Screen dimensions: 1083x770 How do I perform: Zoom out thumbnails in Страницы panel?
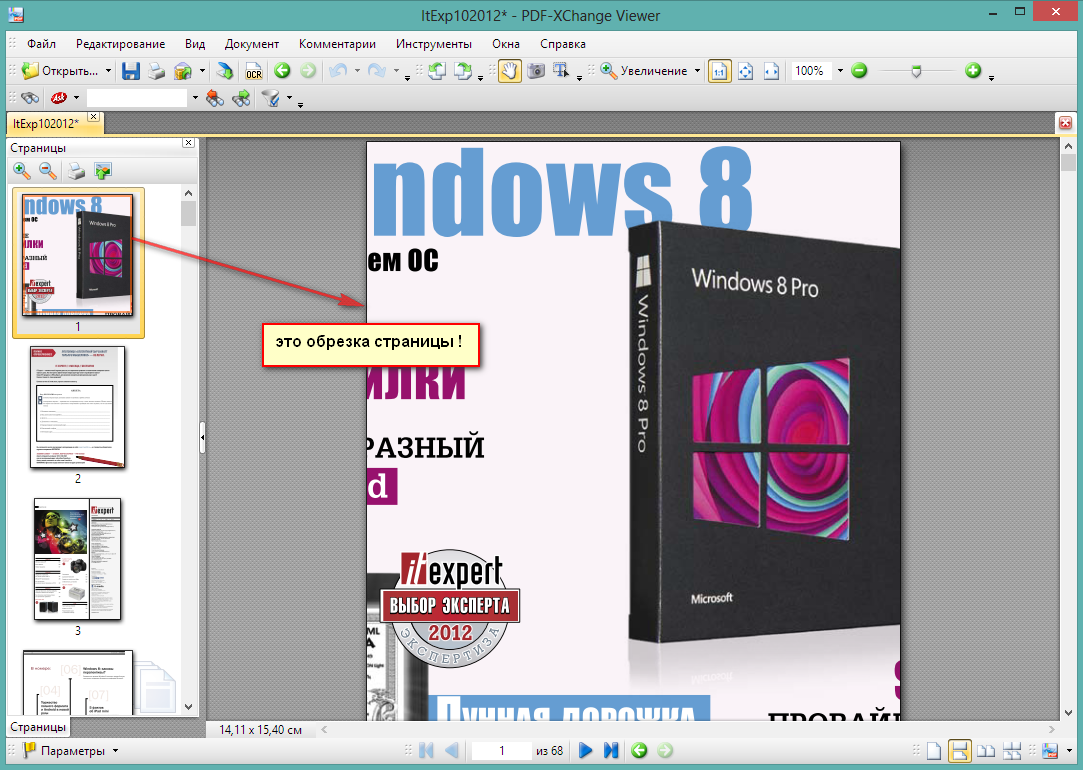pos(48,171)
